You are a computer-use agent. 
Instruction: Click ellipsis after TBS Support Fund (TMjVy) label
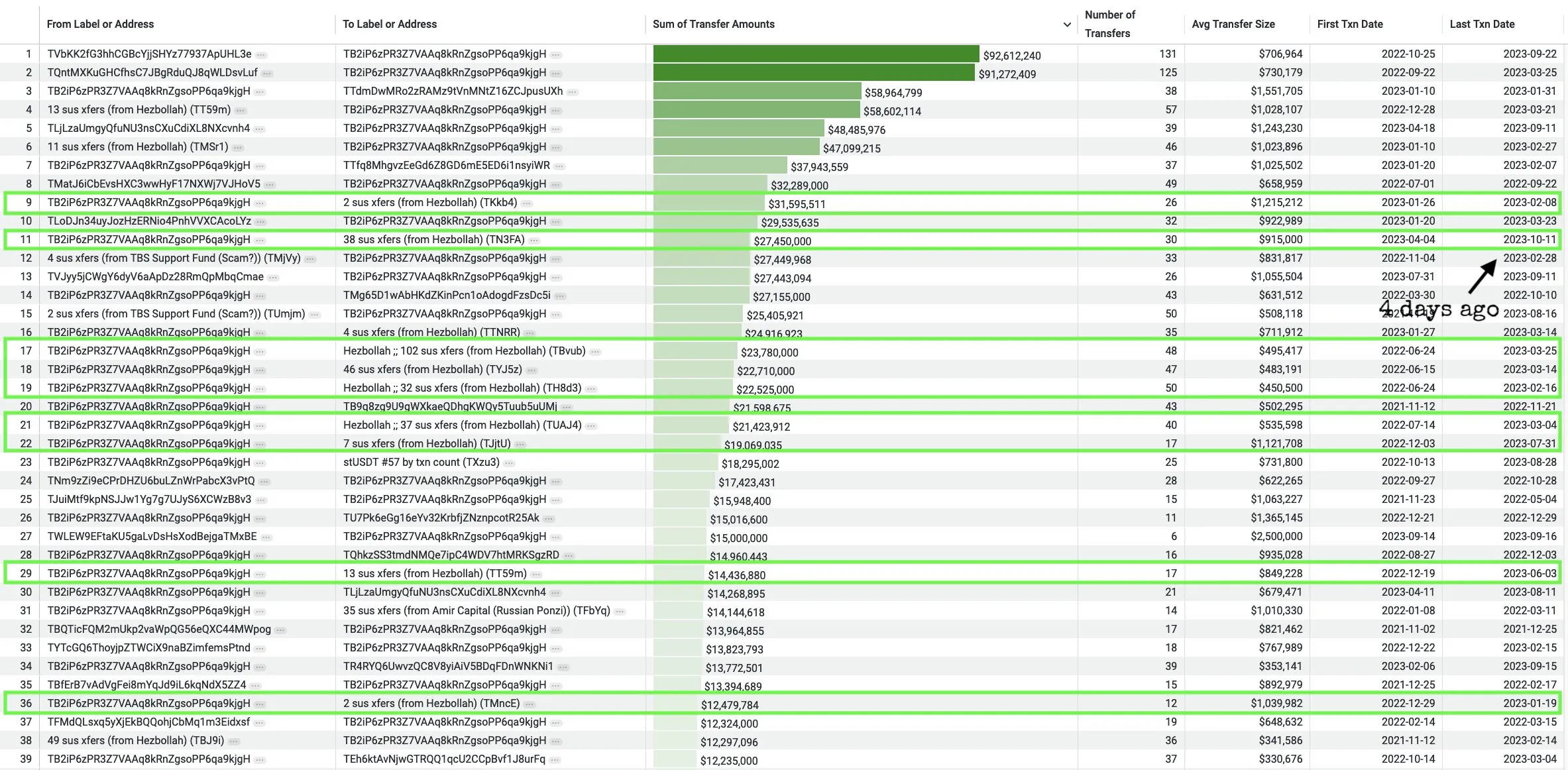310,258
